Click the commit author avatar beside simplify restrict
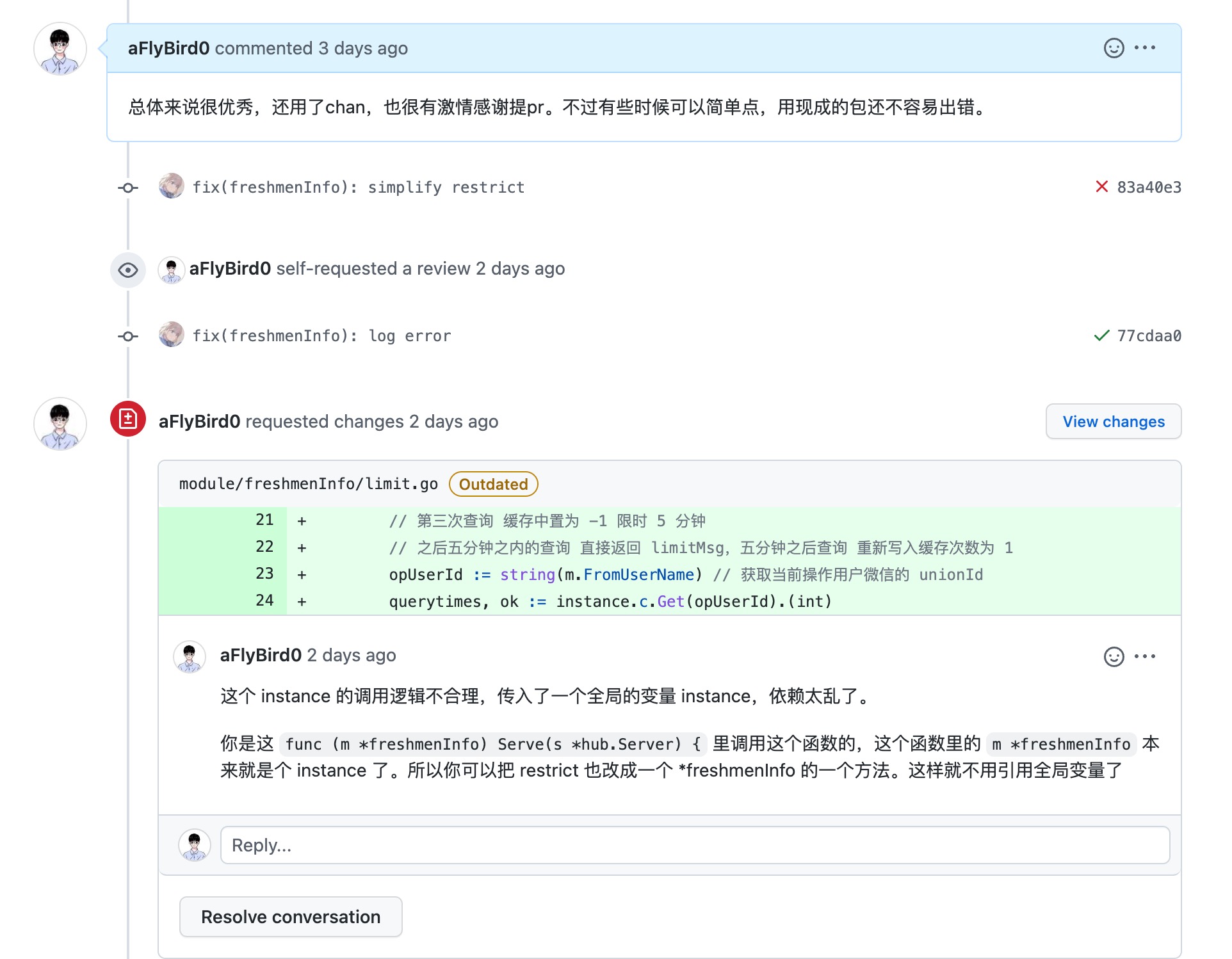The height and width of the screenshot is (959, 1232). 172,186
